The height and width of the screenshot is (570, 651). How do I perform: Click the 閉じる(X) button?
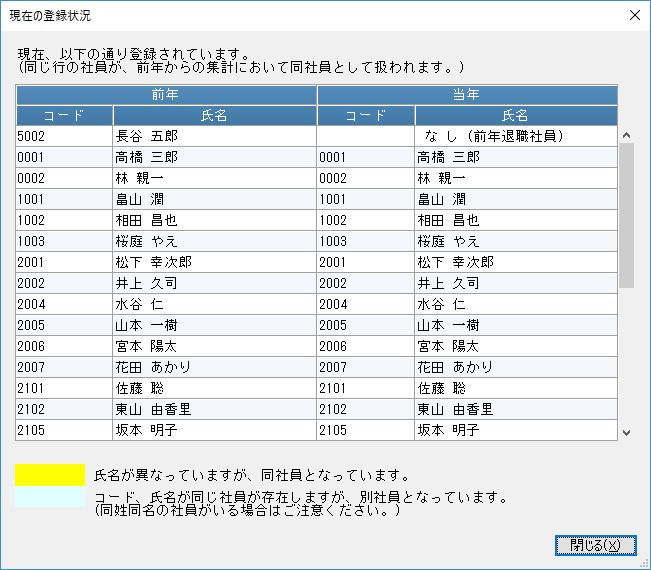click(x=595, y=545)
